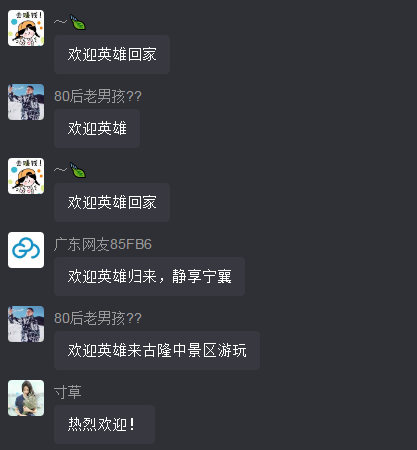Click username 80后老男孩?? above 欢迎英雄
The height and width of the screenshot is (450, 417).
[x=98, y=96]
